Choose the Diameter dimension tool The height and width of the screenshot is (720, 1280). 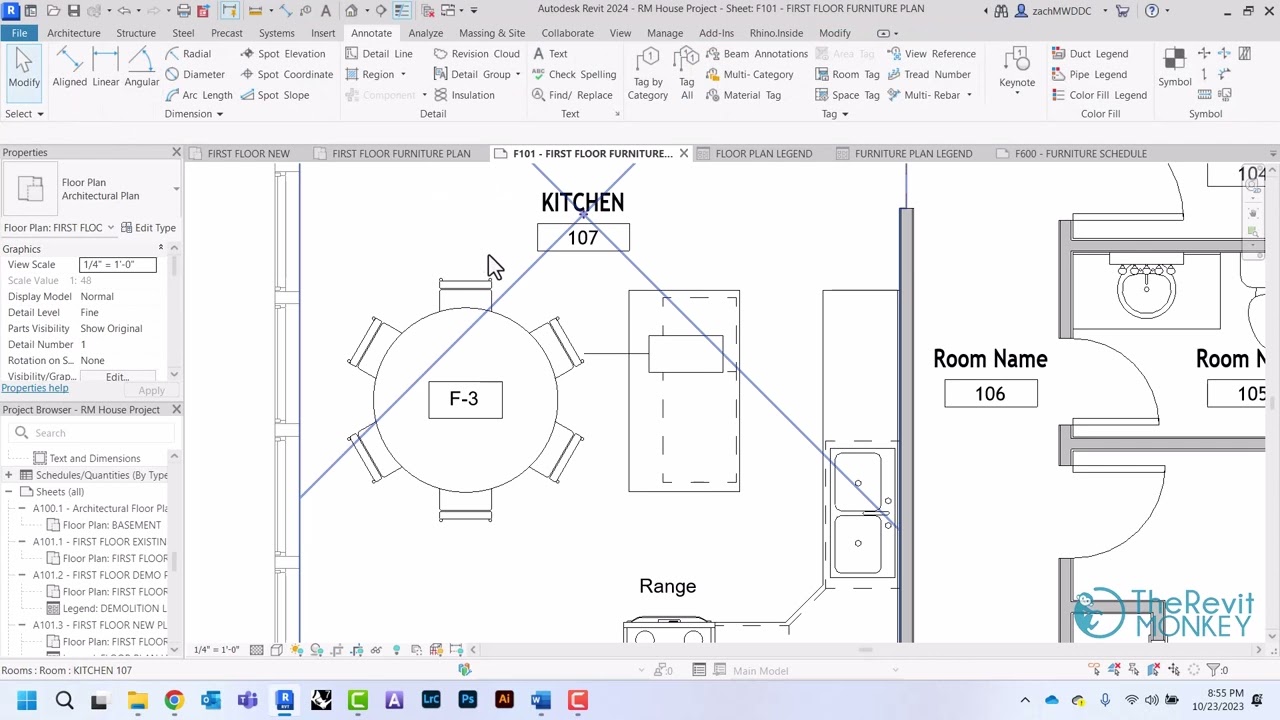coord(195,74)
